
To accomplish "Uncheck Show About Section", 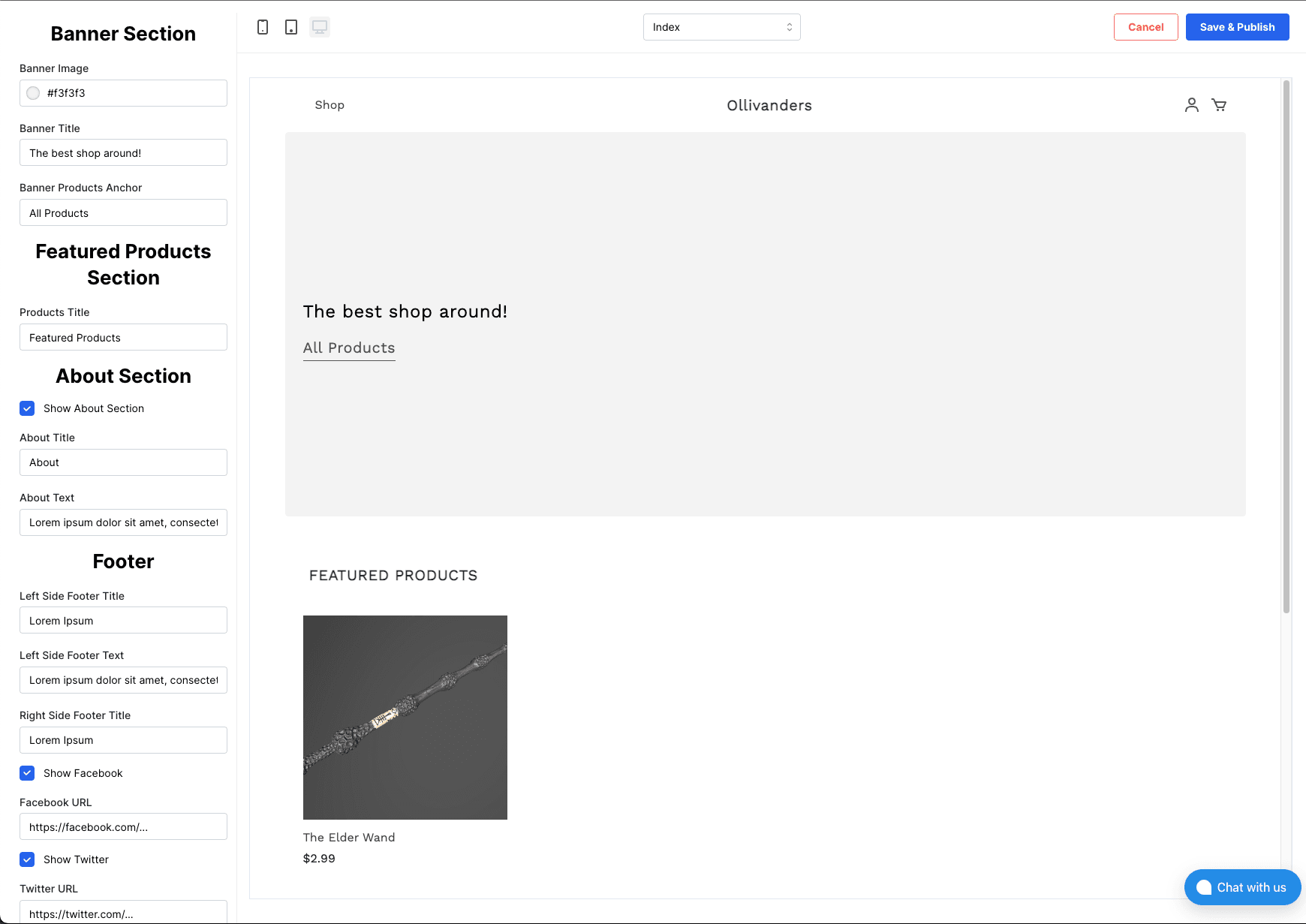I will [x=27, y=408].
